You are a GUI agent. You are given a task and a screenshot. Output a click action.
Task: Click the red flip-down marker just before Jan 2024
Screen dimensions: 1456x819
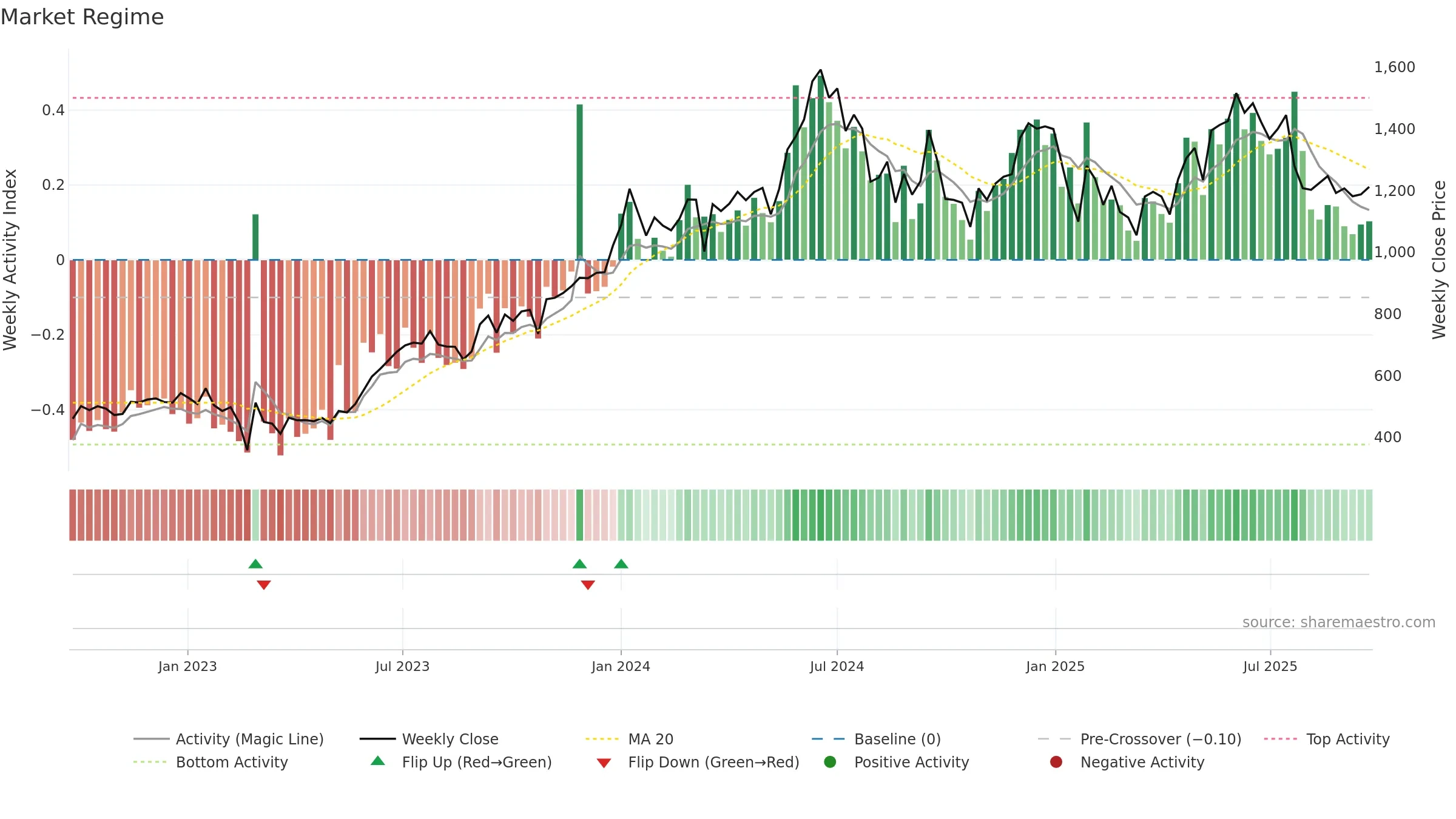(588, 585)
